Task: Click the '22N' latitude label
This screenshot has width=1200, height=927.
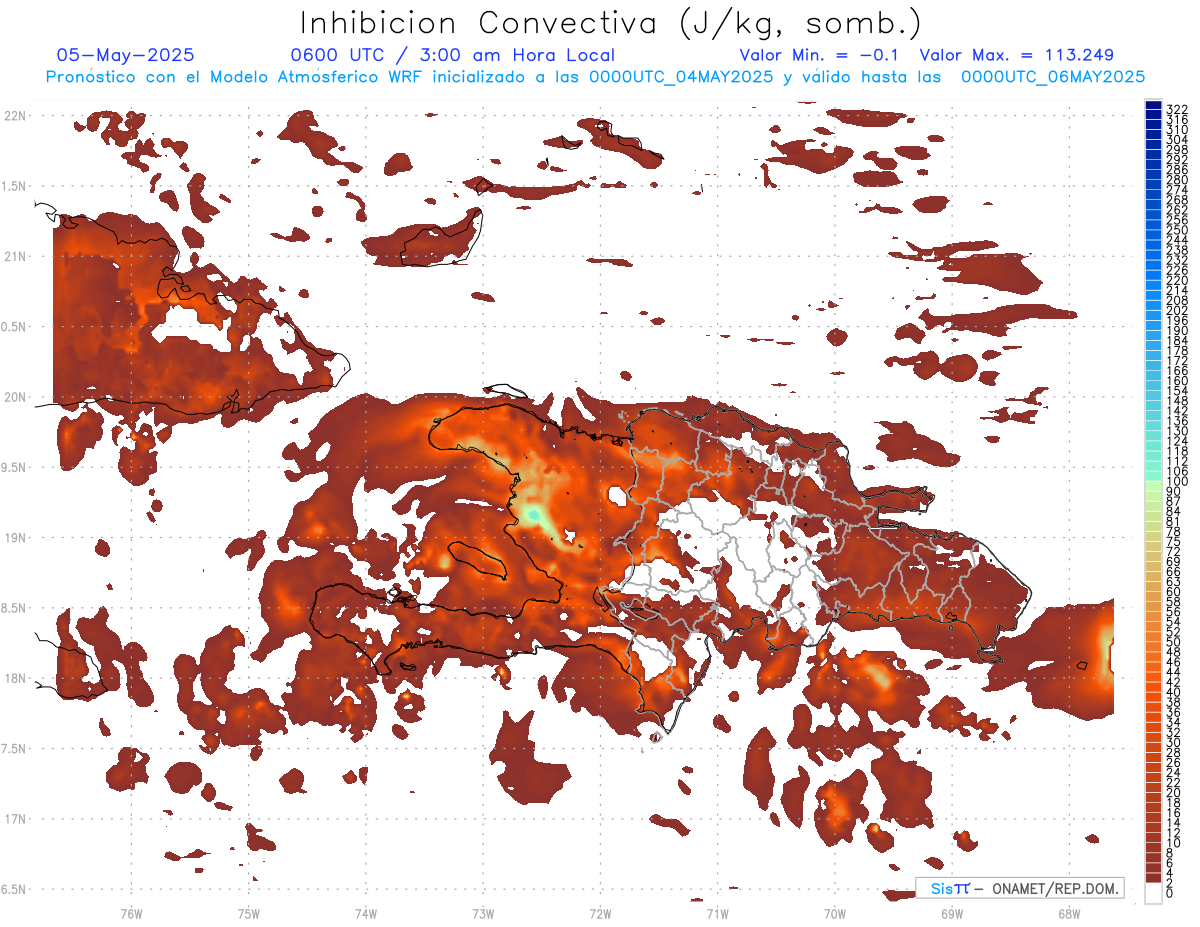Action: [x=14, y=116]
